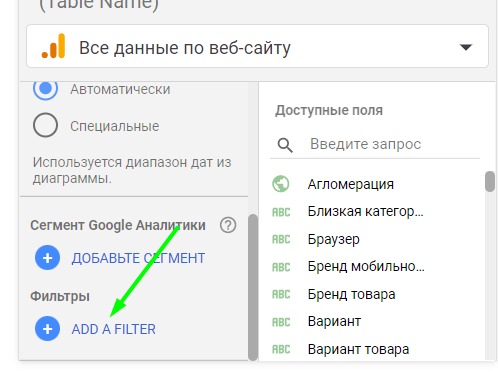Image resolution: width=498 pixels, height=373 pixels.
Task: Open help icon for Сегмент Google Аналитики
Action: click(x=228, y=225)
